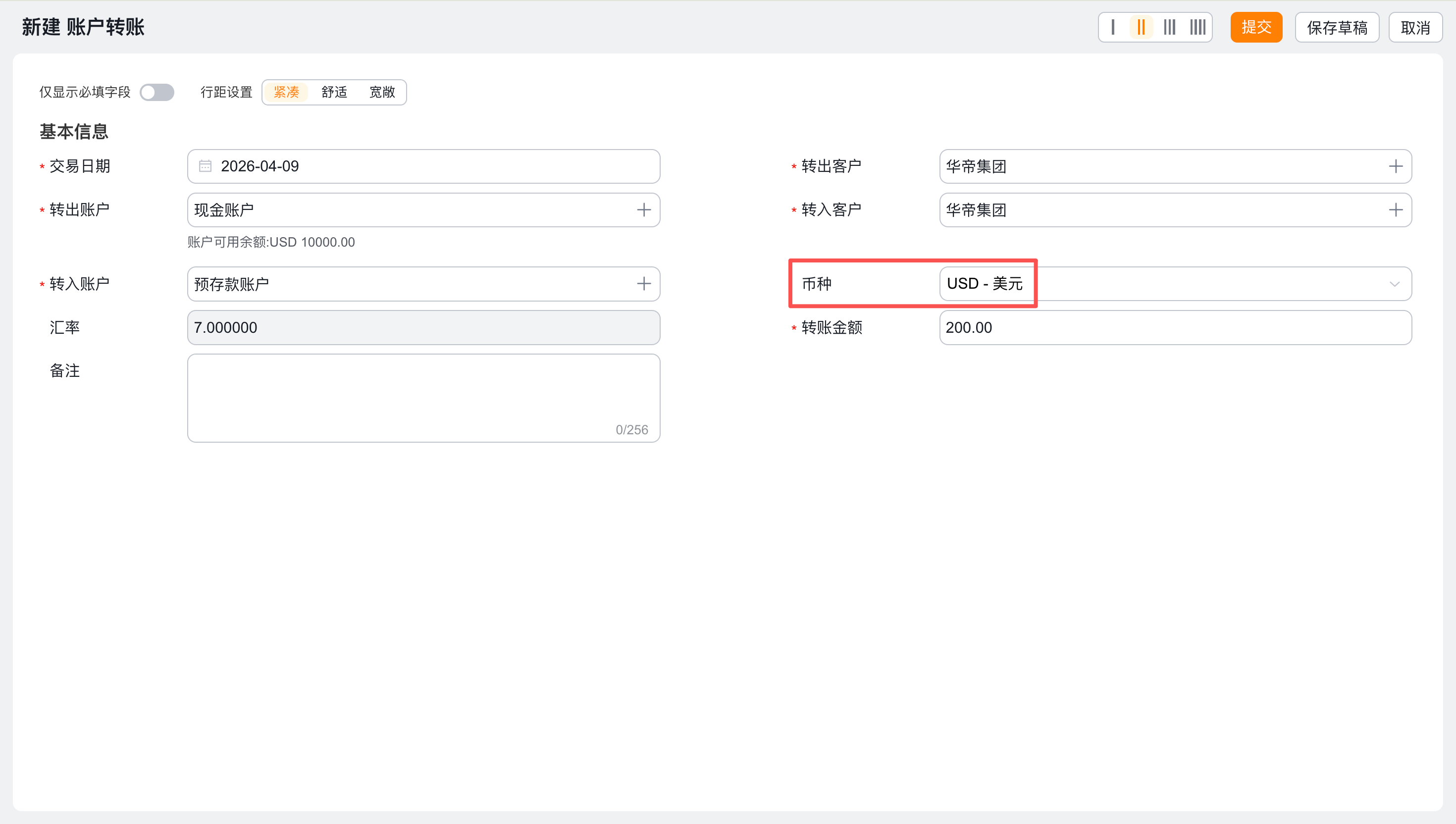Toggle 仅显示必填字段 switch

coord(157,92)
